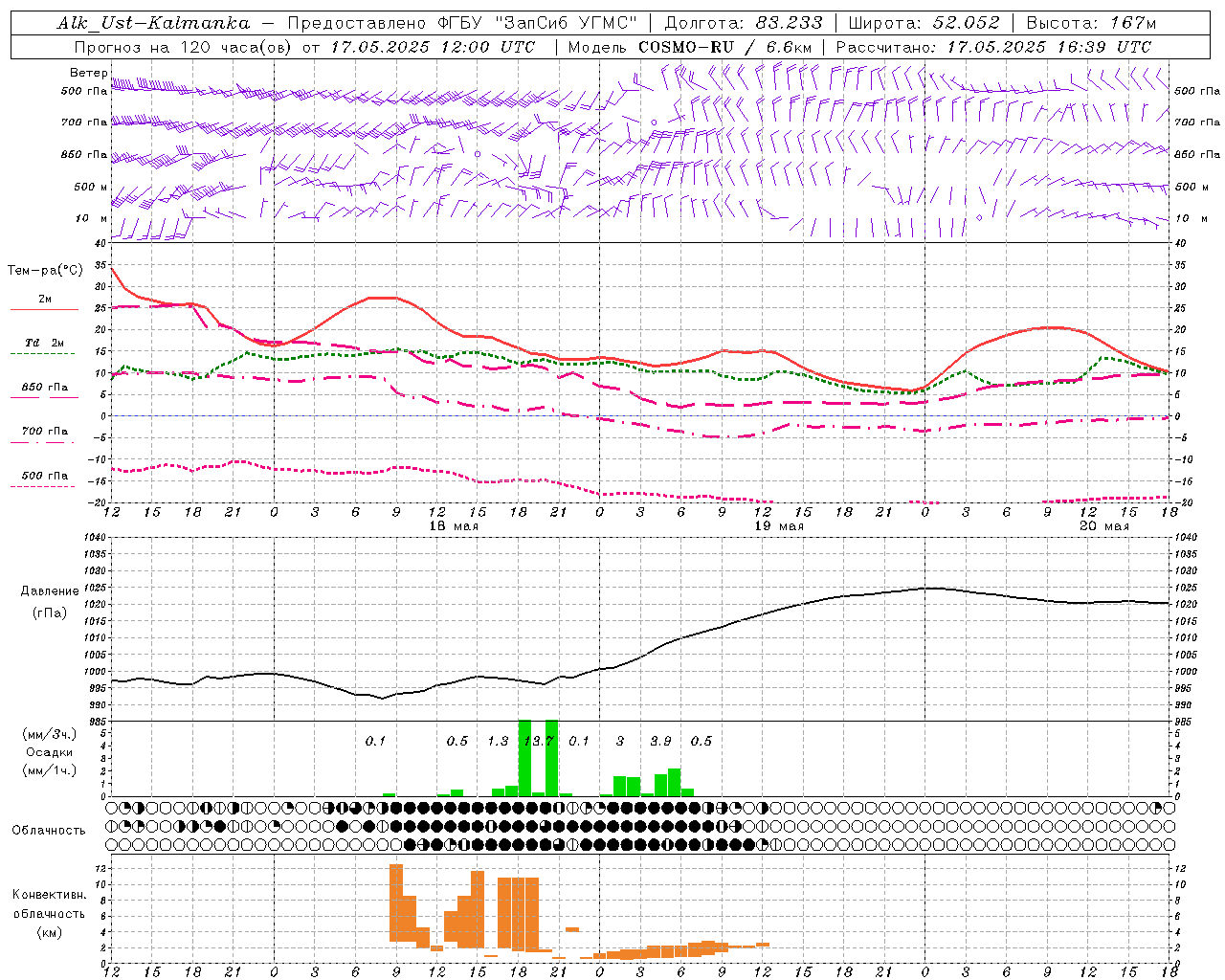Click the Широта: 52.052 field

[924, 23]
